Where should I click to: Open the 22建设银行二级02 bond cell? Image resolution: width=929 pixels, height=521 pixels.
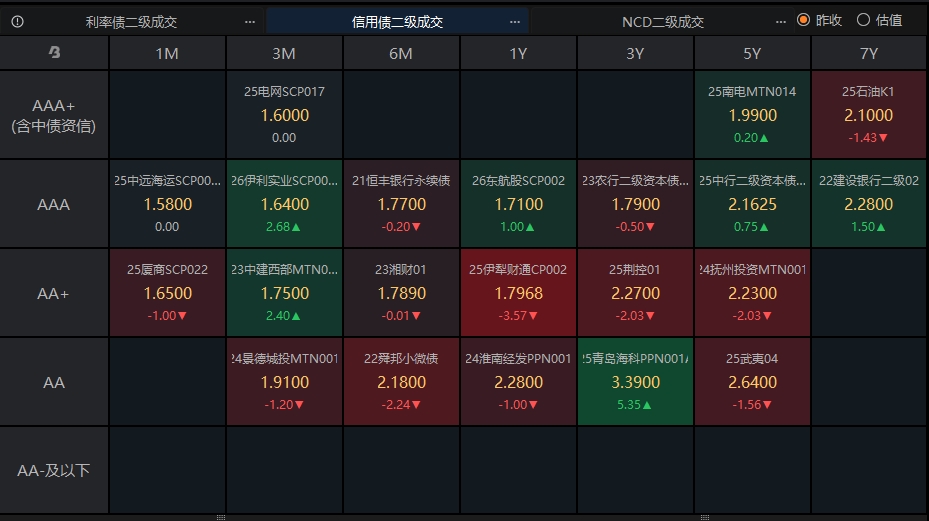coord(869,204)
